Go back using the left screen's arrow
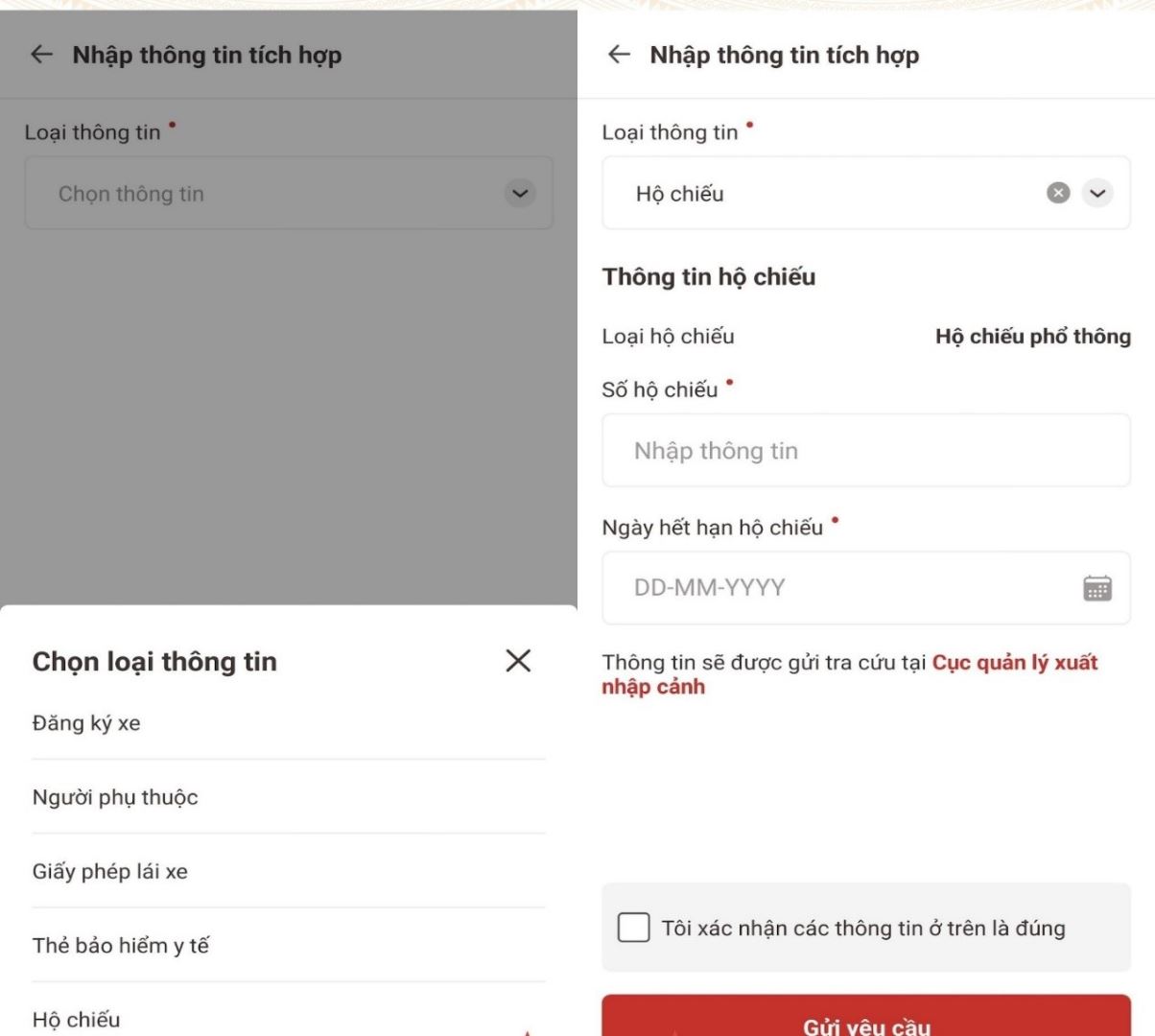 [x=41, y=55]
